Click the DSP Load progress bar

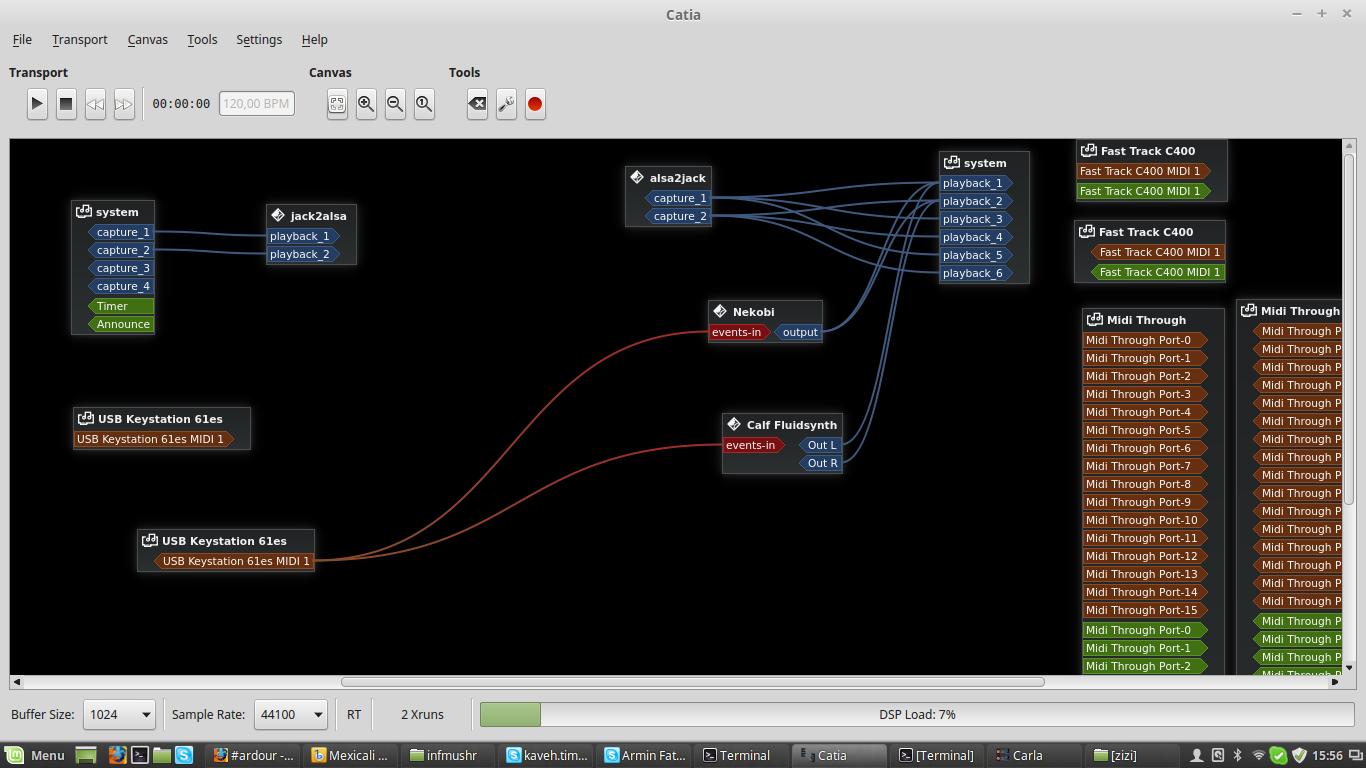(x=917, y=714)
